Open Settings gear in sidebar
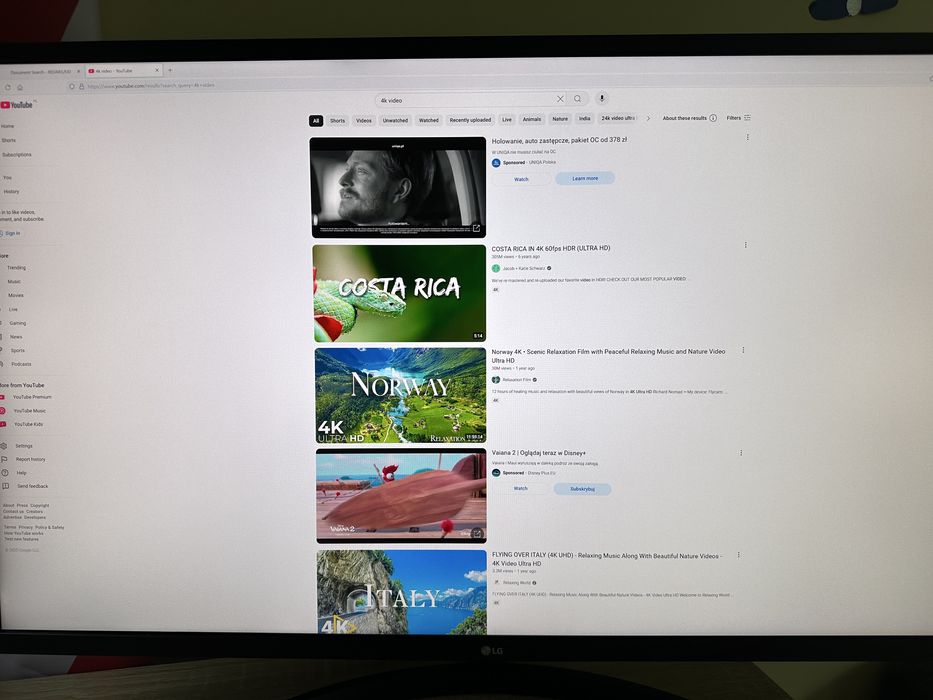933x700 pixels. (x=4, y=446)
